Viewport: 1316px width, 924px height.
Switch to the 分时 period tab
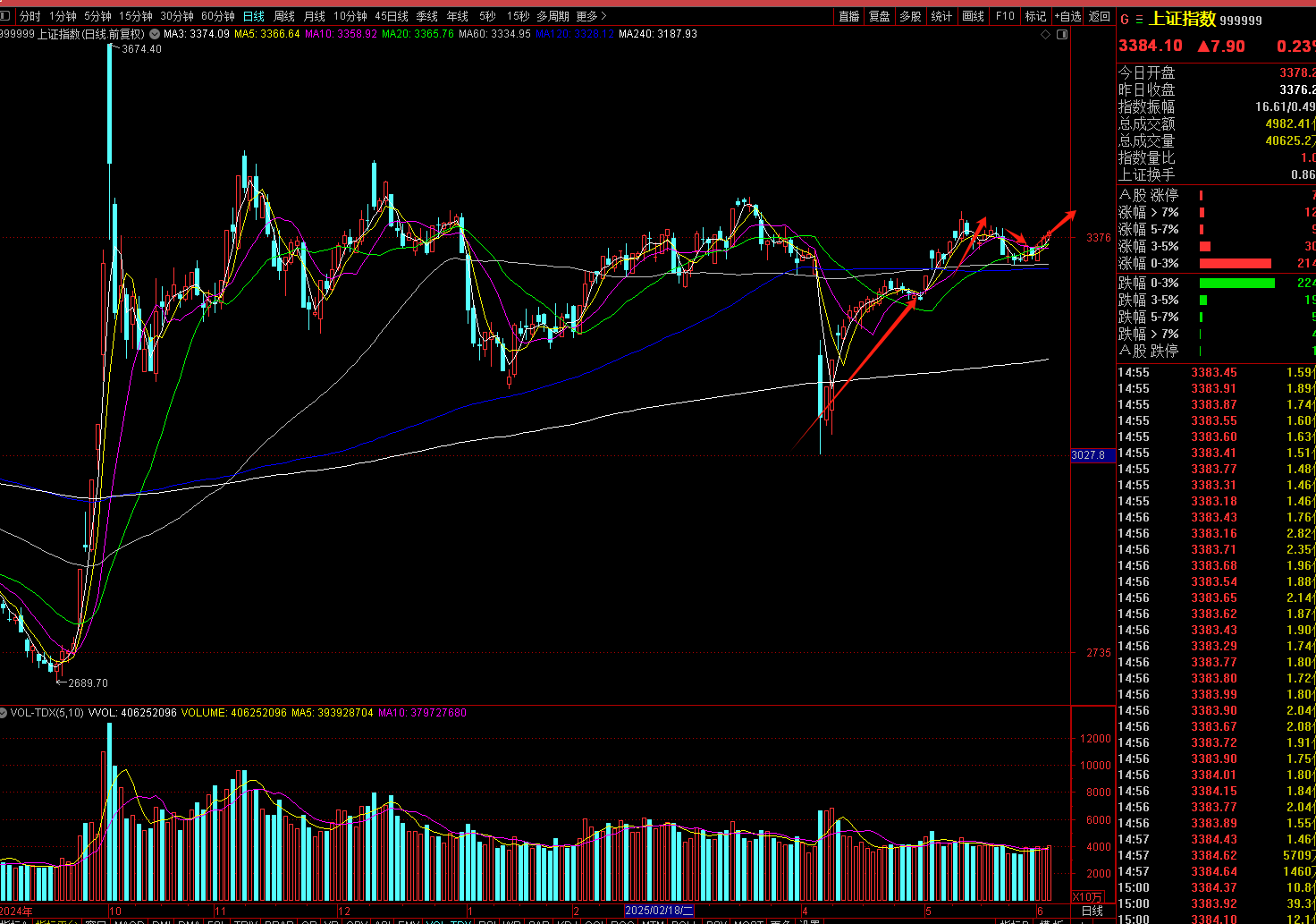pos(30,16)
